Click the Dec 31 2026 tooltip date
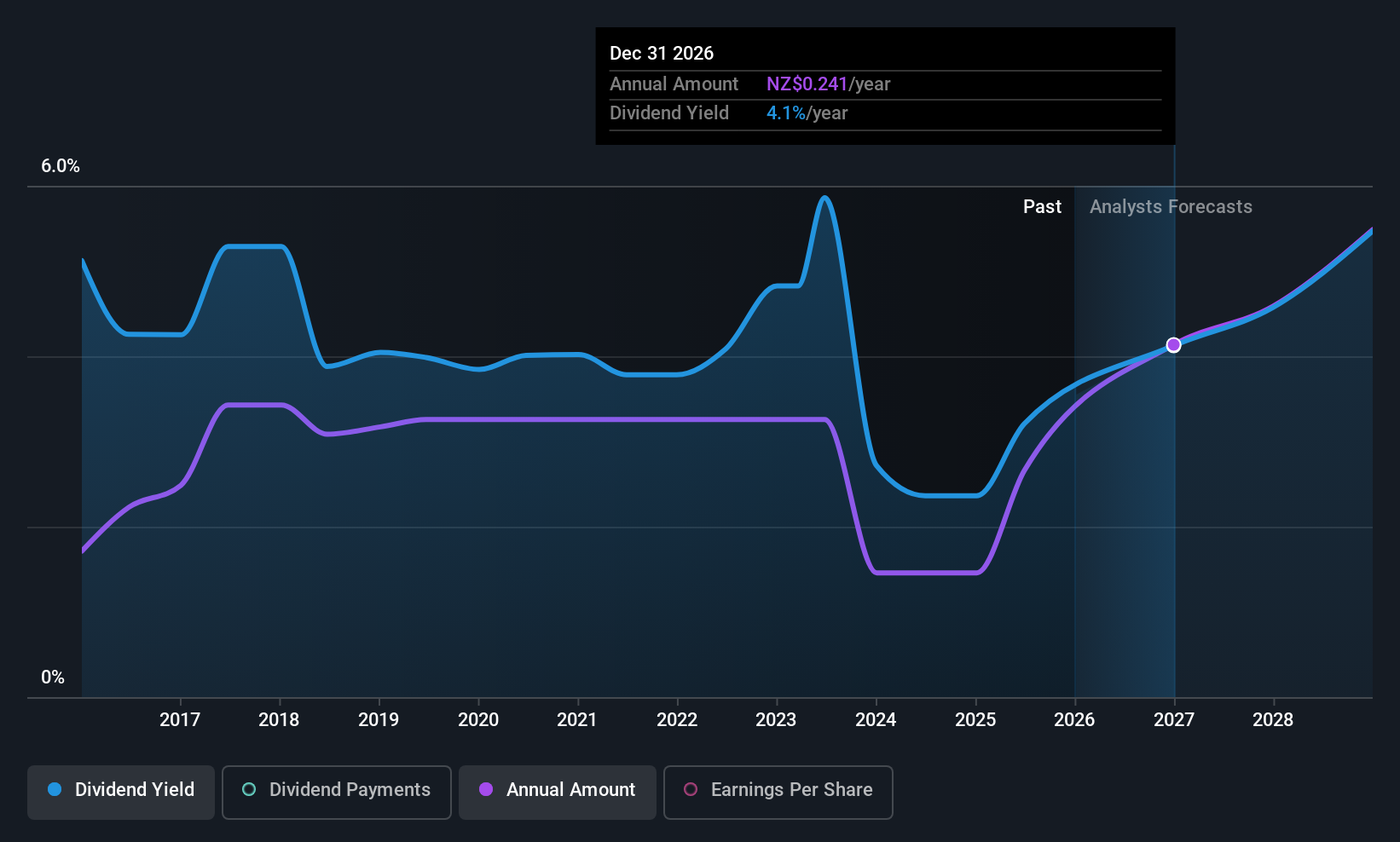Viewport: 1400px width, 842px height. (662, 53)
